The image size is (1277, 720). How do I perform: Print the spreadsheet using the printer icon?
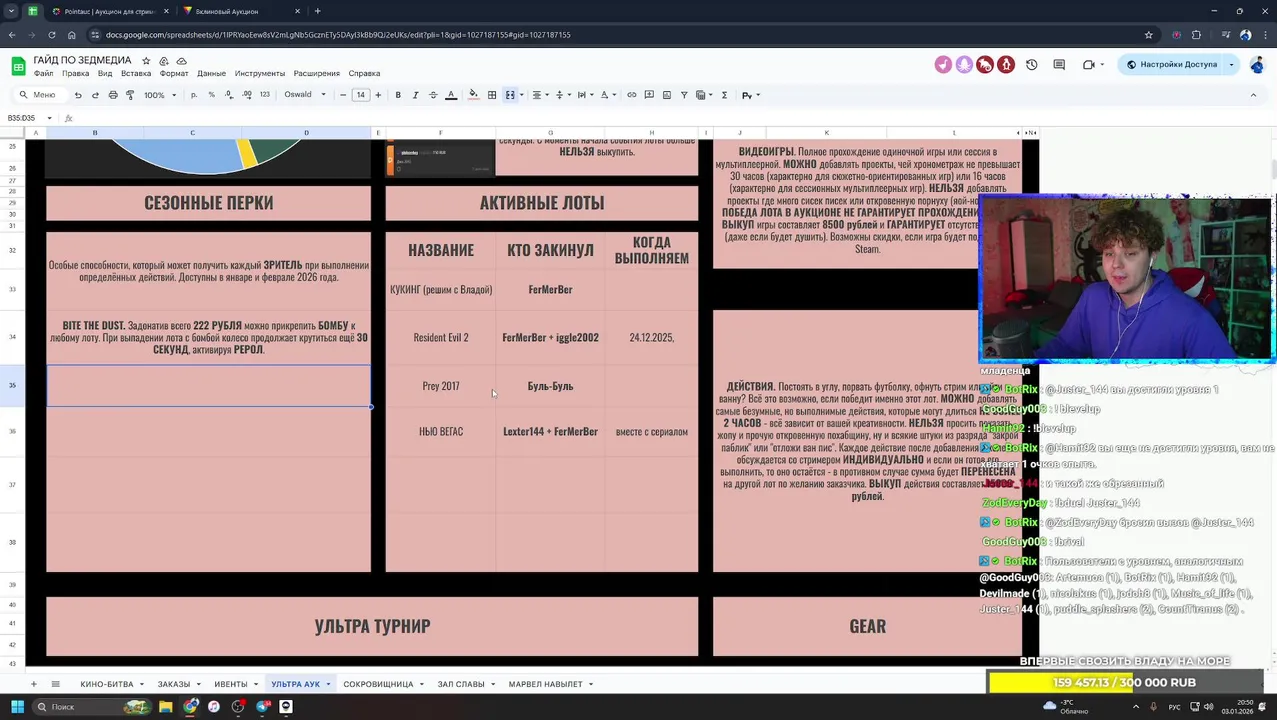[113, 95]
